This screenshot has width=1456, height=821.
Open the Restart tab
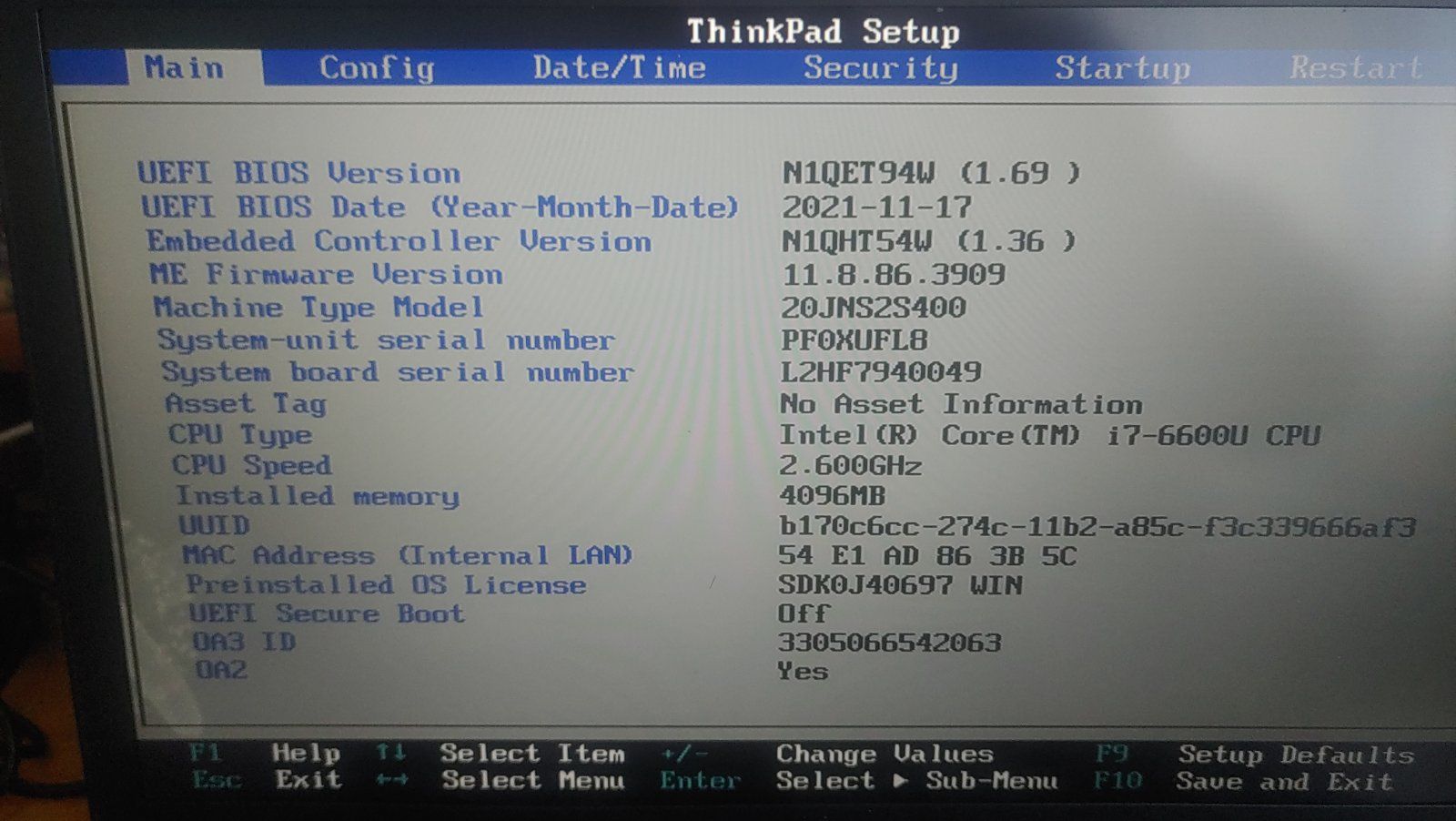1356,67
